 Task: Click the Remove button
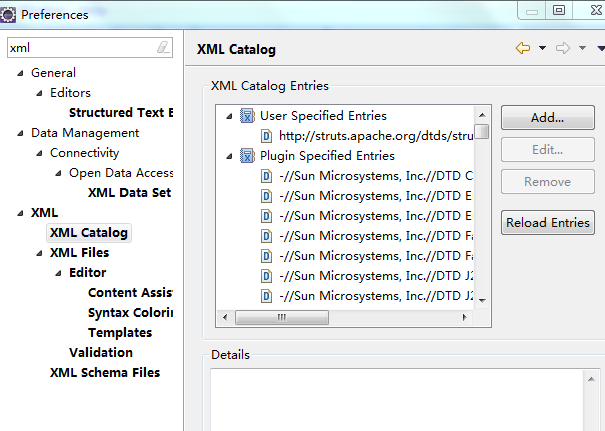pyautogui.click(x=548, y=181)
